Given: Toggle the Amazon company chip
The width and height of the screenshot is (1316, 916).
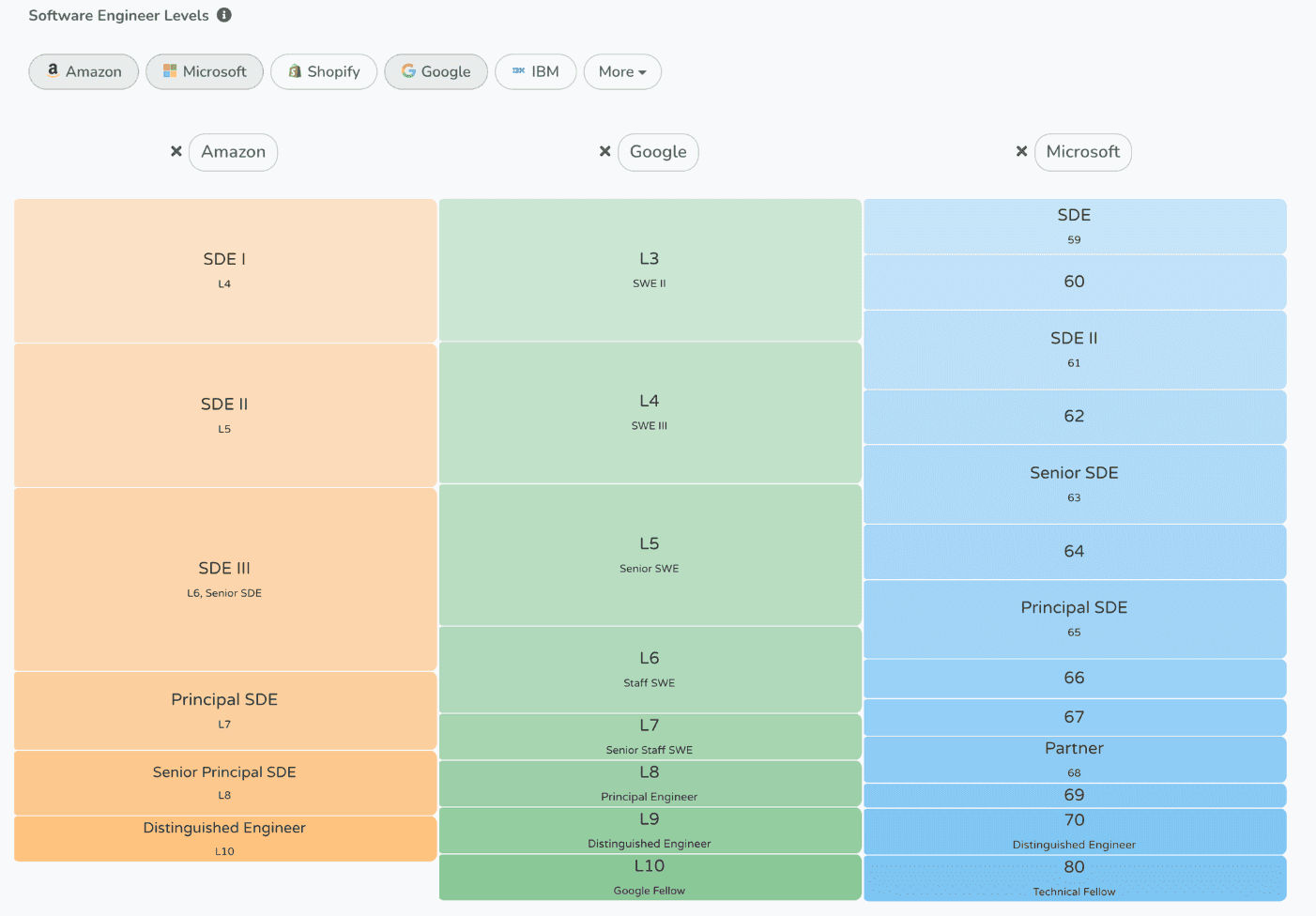Looking at the screenshot, I should tap(84, 71).
